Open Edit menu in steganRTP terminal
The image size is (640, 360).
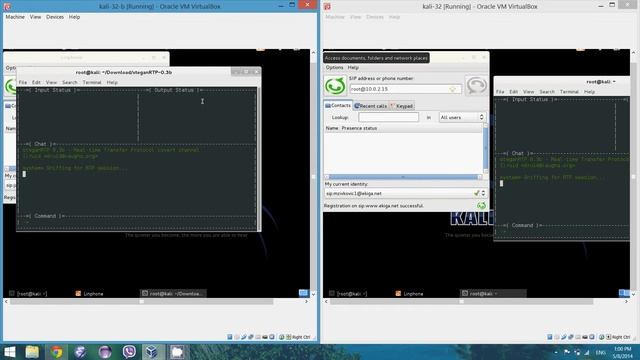click(36, 82)
